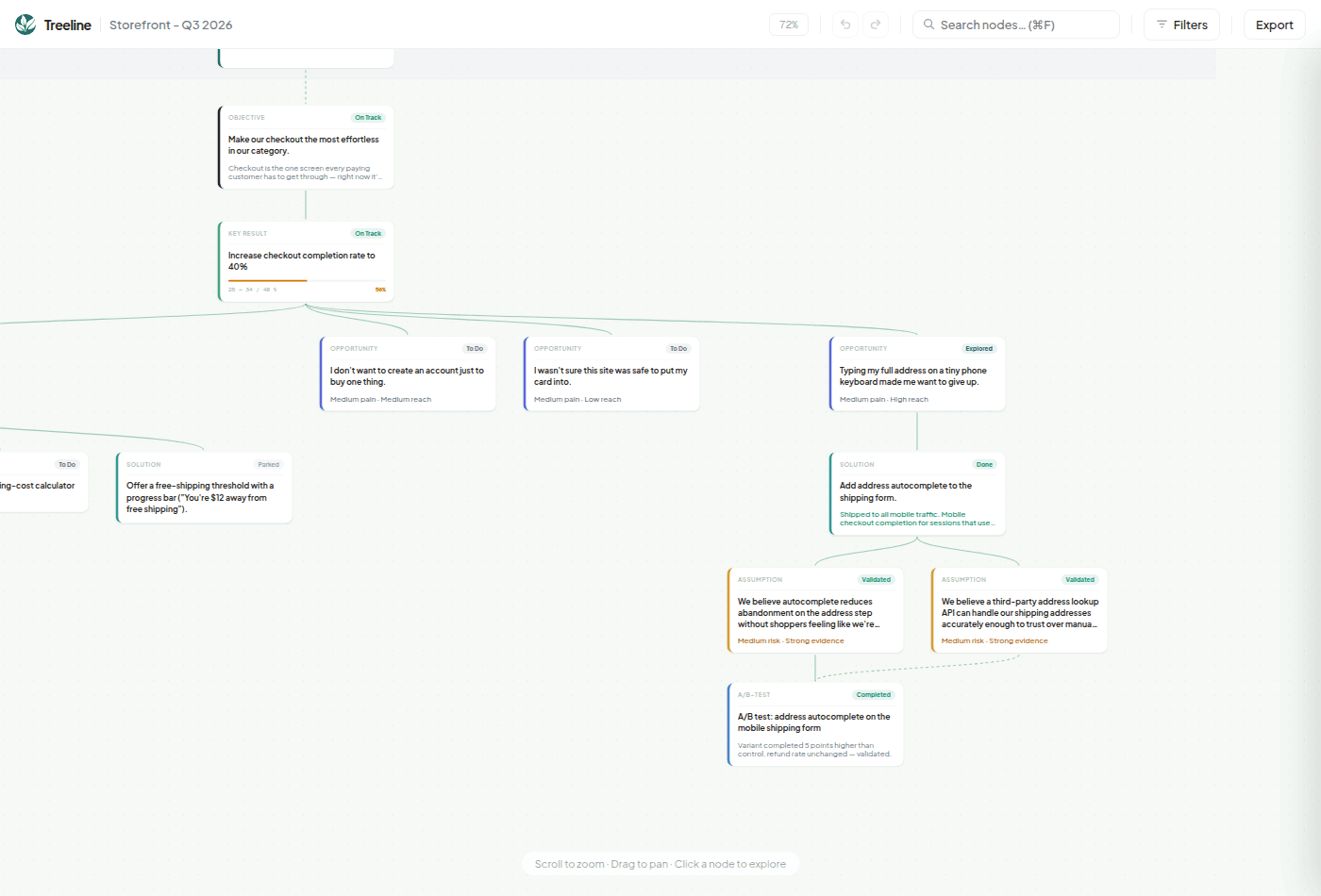1321x896 pixels.
Task: Click To Do badge on the create-account opportunity
Action: click(x=475, y=349)
